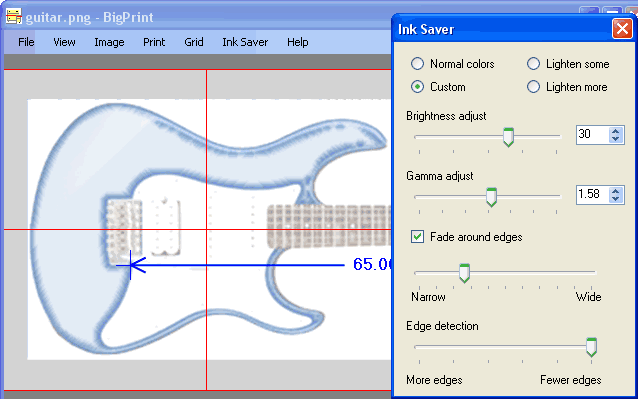The width and height of the screenshot is (638, 399).
Task: Choose the Lighten more radio button
Action: coord(533,87)
